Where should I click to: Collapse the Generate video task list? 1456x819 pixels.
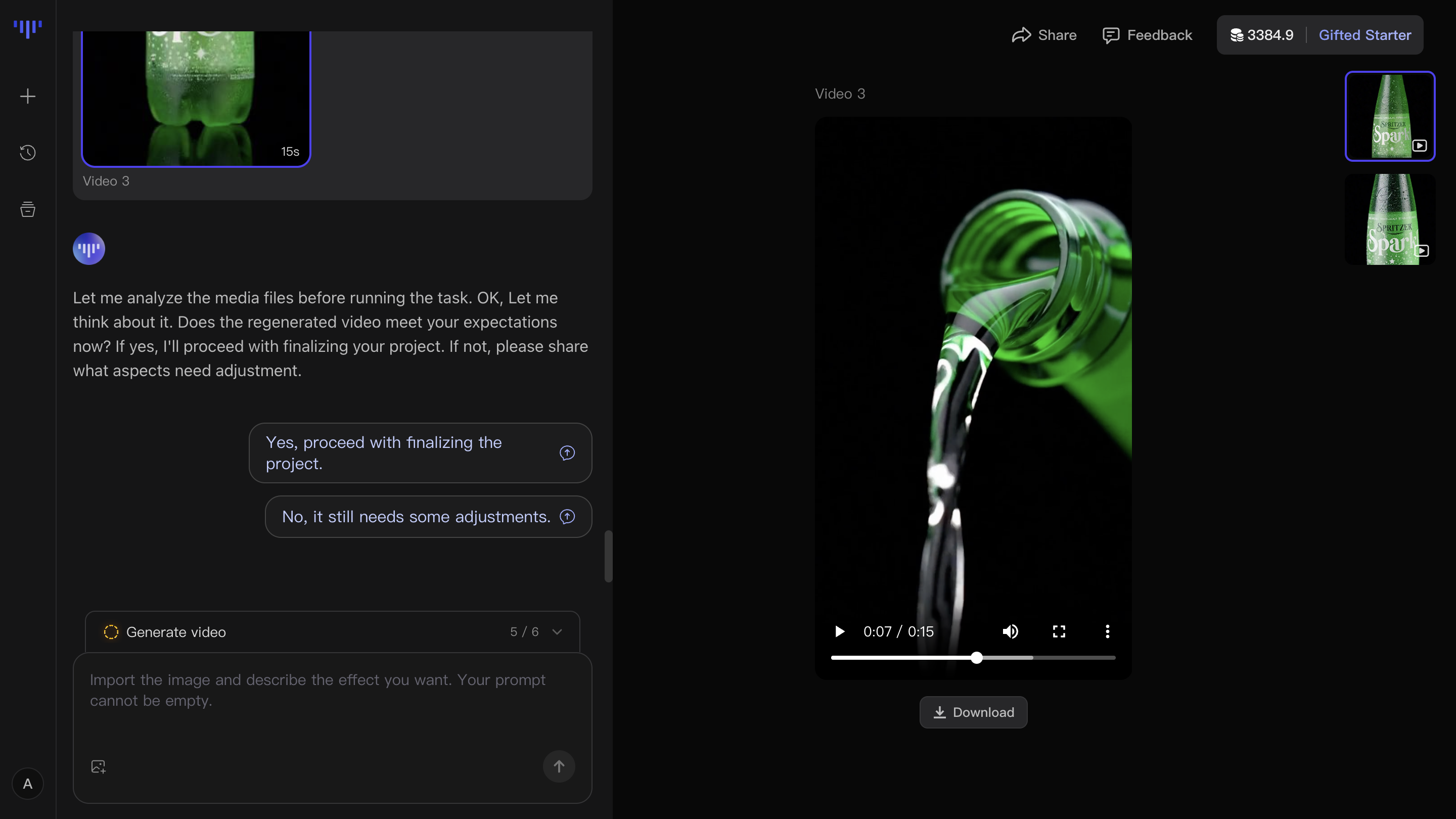(558, 631)
